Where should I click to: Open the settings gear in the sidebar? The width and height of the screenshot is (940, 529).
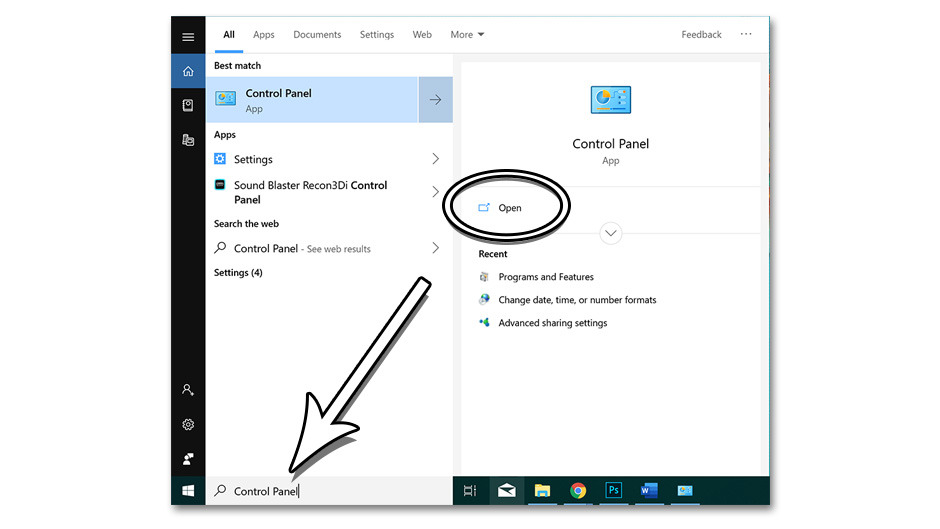point(188,425)
